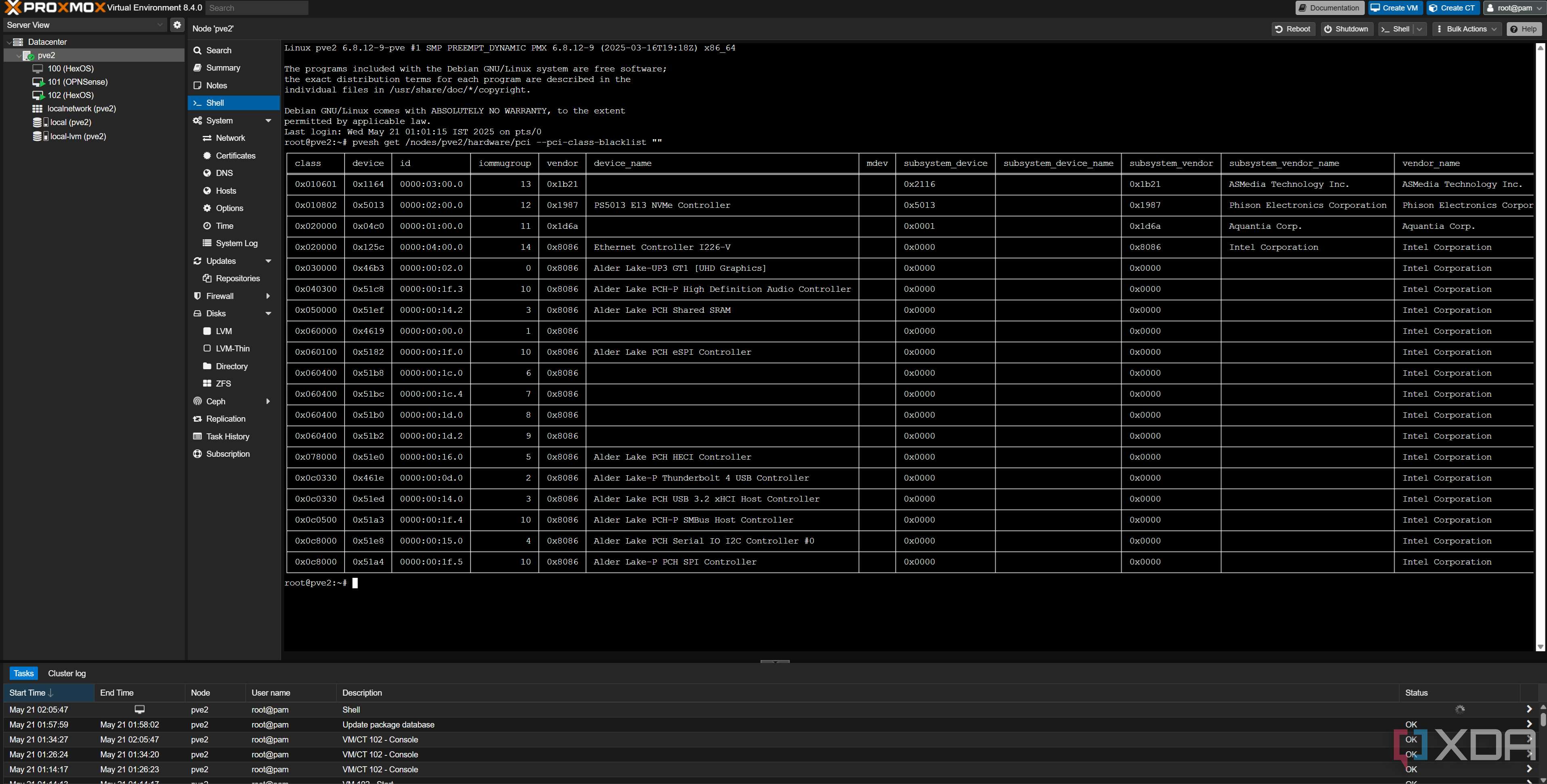The width and height of the screenshot is (1547, 784).
Task: Open node Notes panel
Action: click(234, 85)
